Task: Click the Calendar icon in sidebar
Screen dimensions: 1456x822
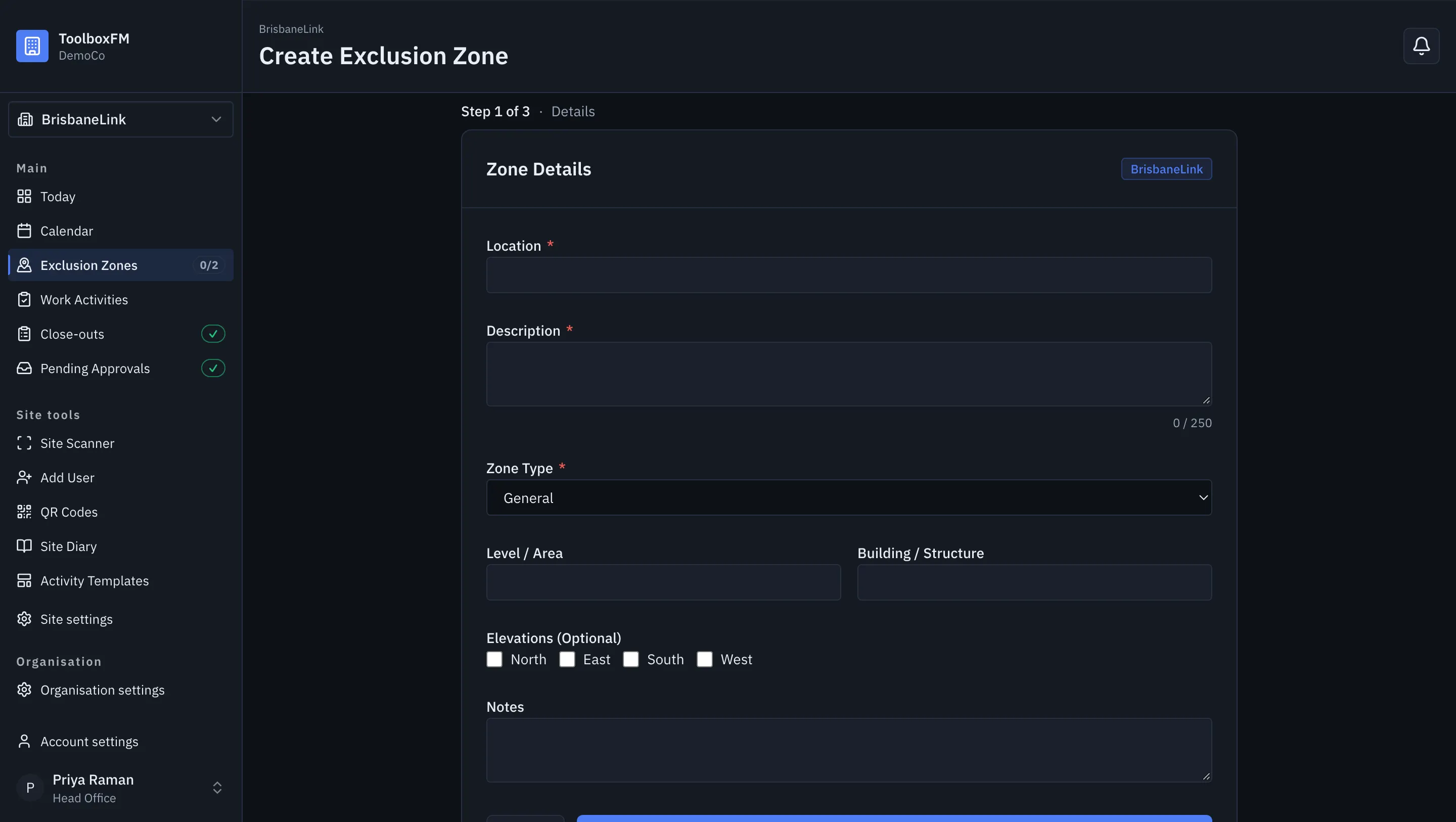Action: pos(24,231)
